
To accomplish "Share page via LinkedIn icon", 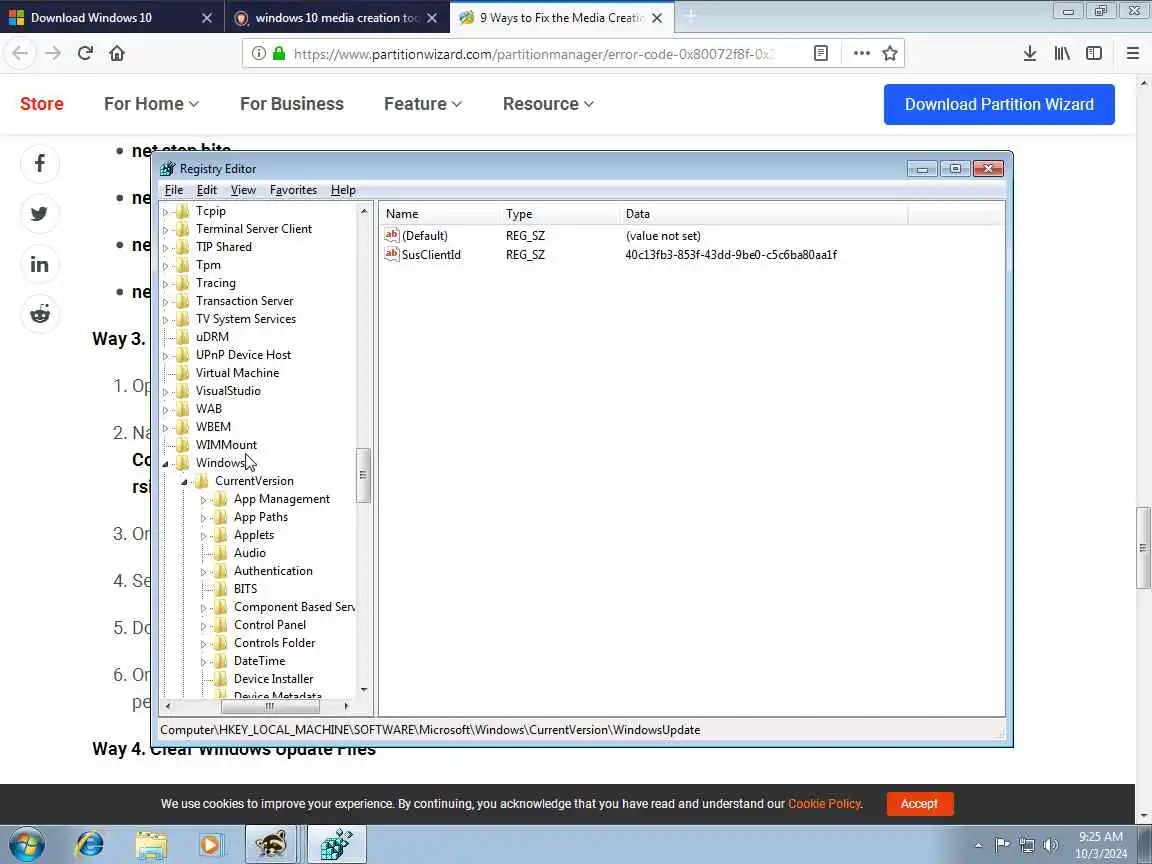I will [x=40, y=264].
